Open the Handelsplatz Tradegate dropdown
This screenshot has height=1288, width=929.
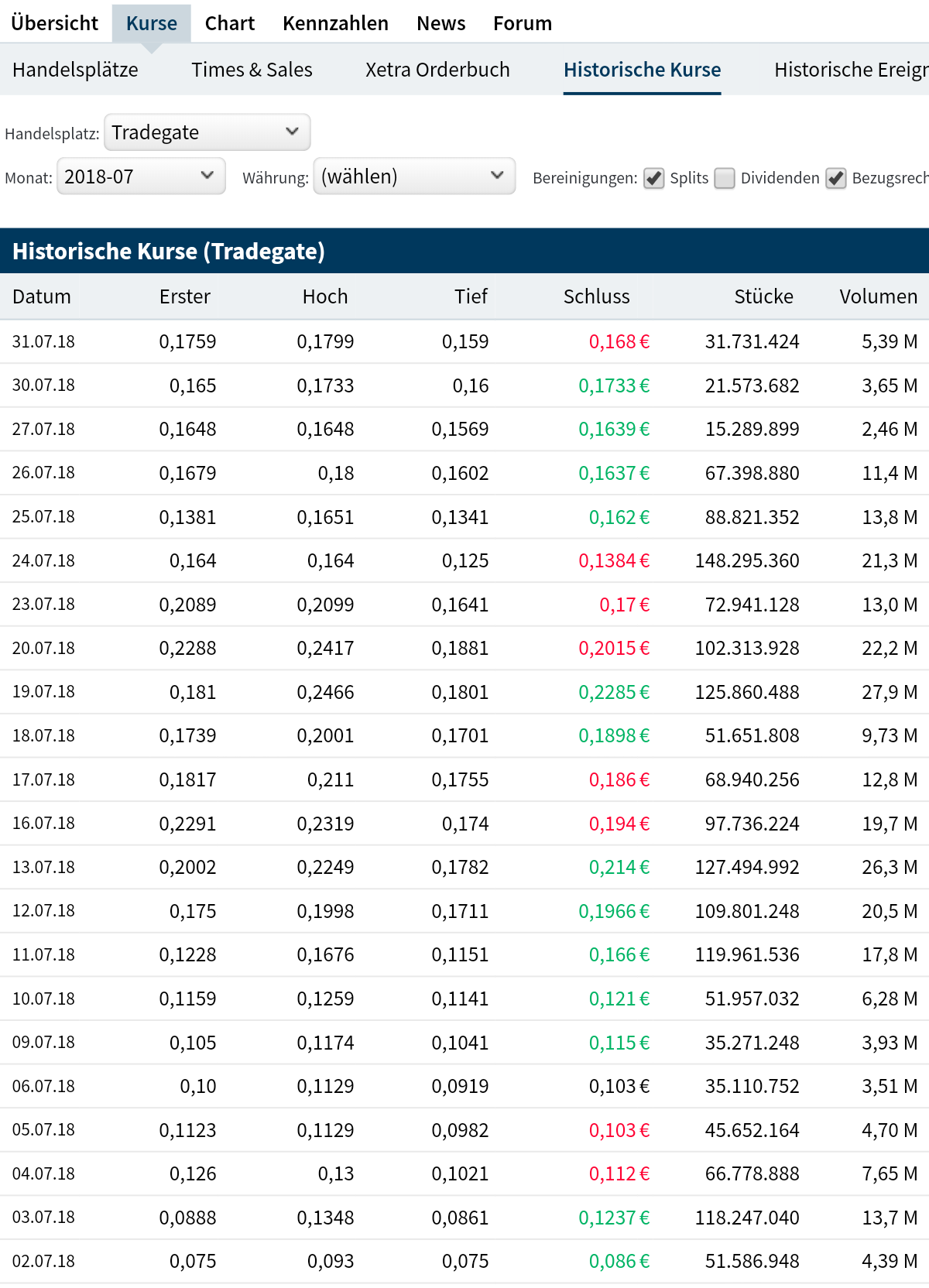207,132
